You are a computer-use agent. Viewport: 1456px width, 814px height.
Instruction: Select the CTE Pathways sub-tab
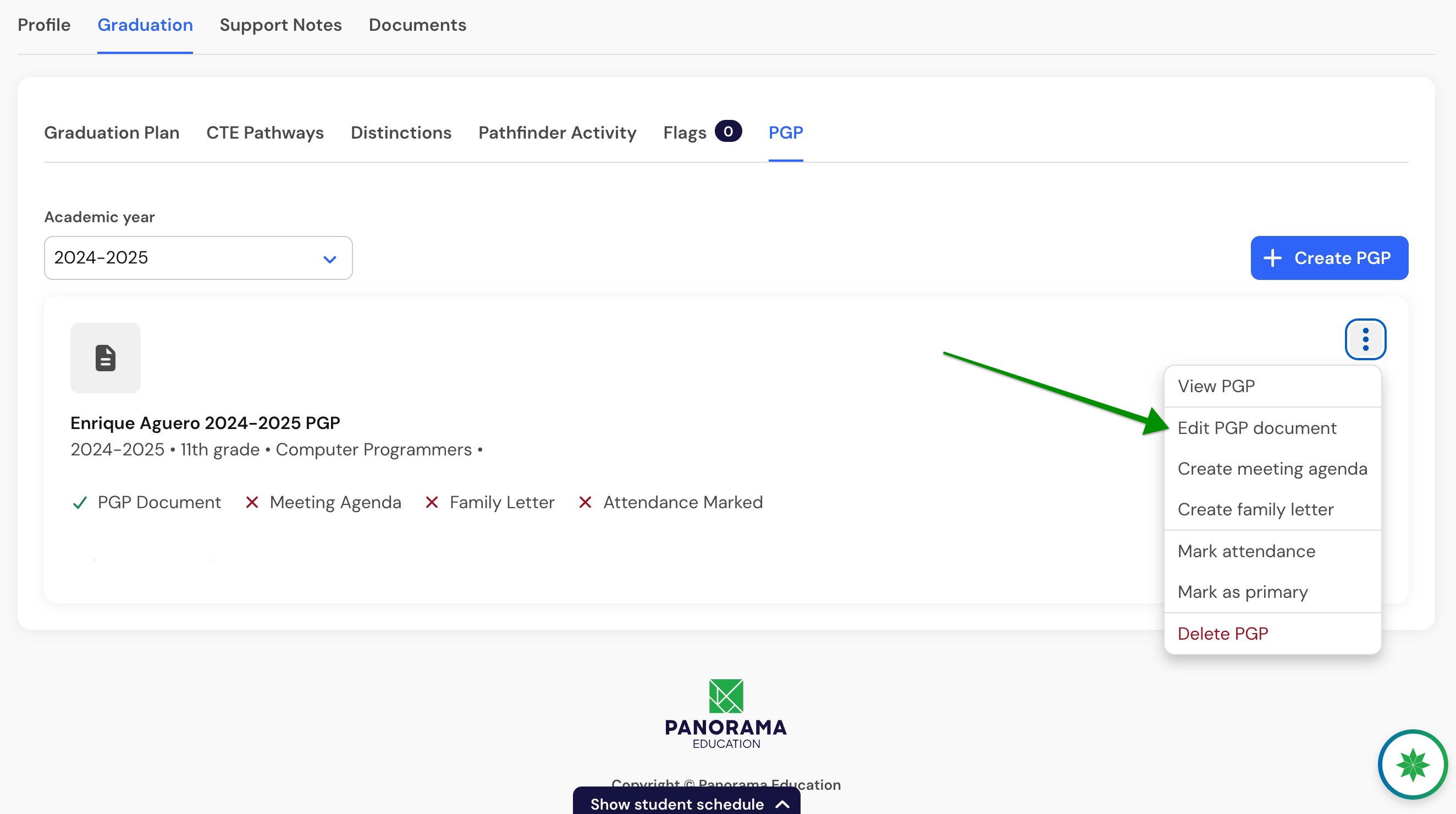pyautogui.click(x=265, y=132)
